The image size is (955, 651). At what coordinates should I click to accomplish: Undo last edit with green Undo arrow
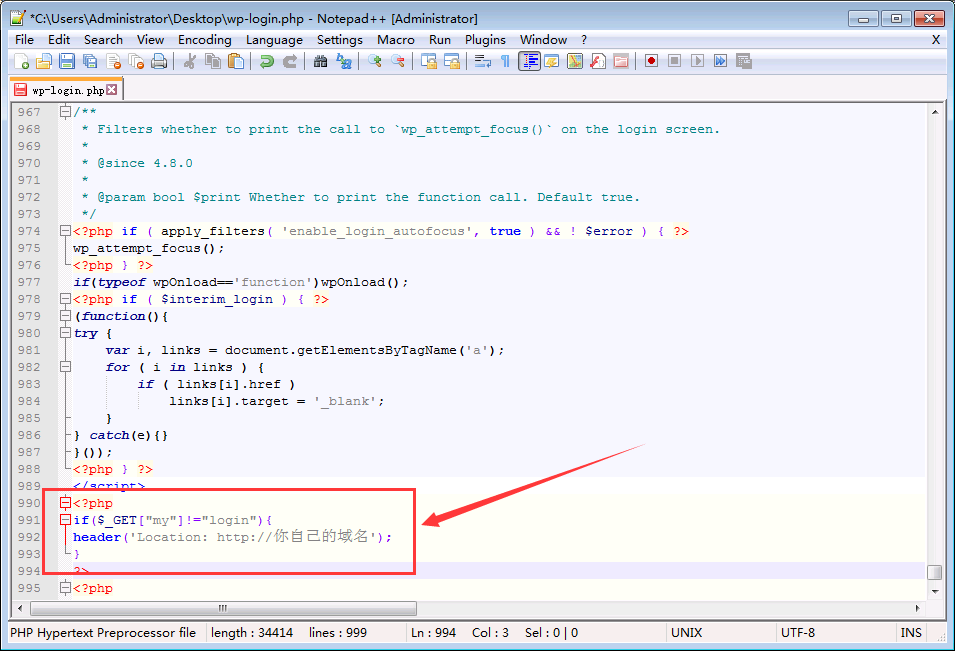click(267, 62)
